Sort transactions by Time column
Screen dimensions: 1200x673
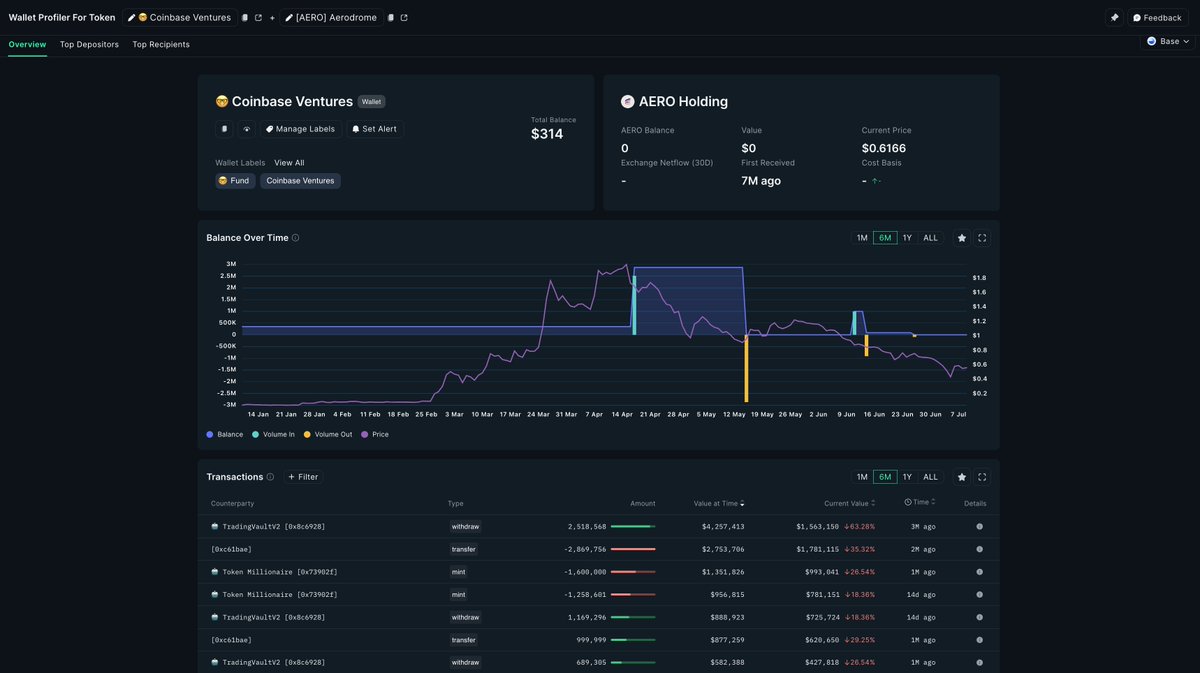[x=920, y=503]
